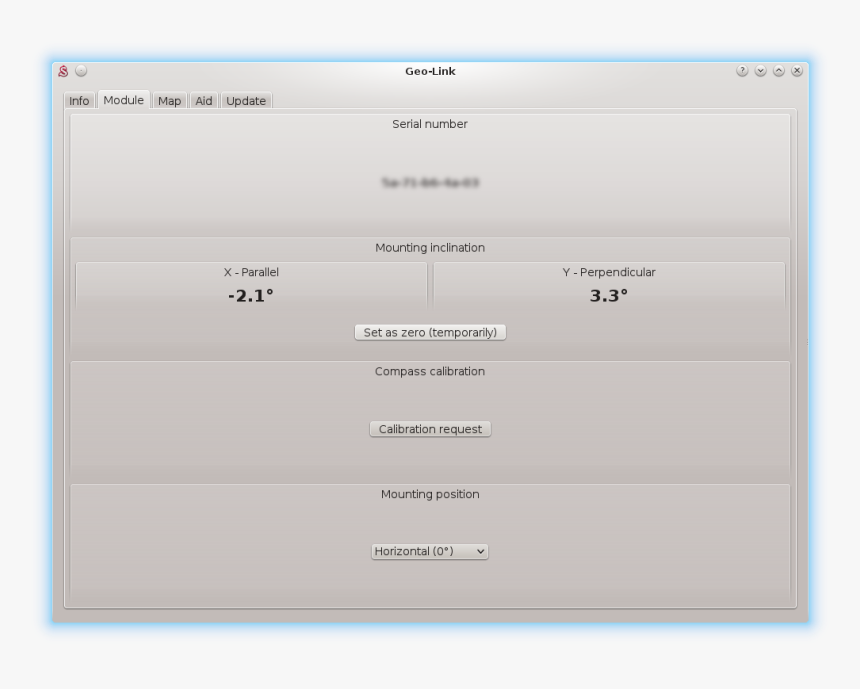Click the Y - Perpendicular value 3.3°
The image size is (860, 689).
tap(609, 296)
